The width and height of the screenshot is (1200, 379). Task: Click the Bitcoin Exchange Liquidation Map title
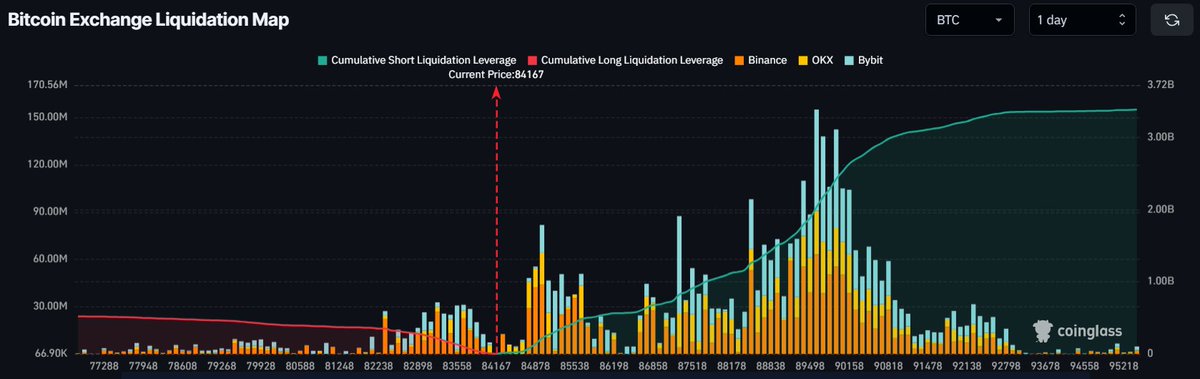point(148,19)
